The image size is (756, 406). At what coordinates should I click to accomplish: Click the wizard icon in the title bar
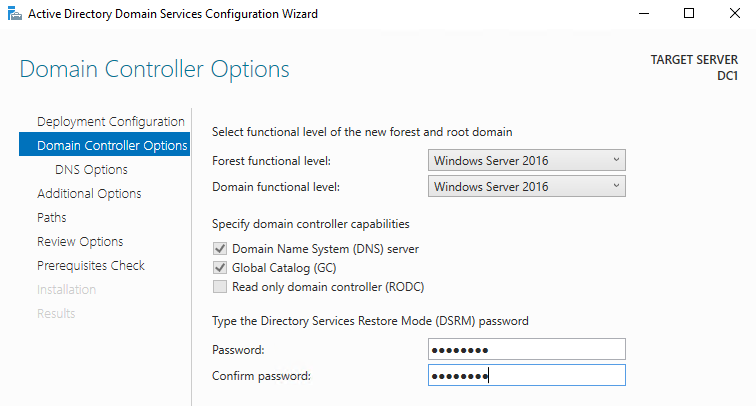point(12,14)
